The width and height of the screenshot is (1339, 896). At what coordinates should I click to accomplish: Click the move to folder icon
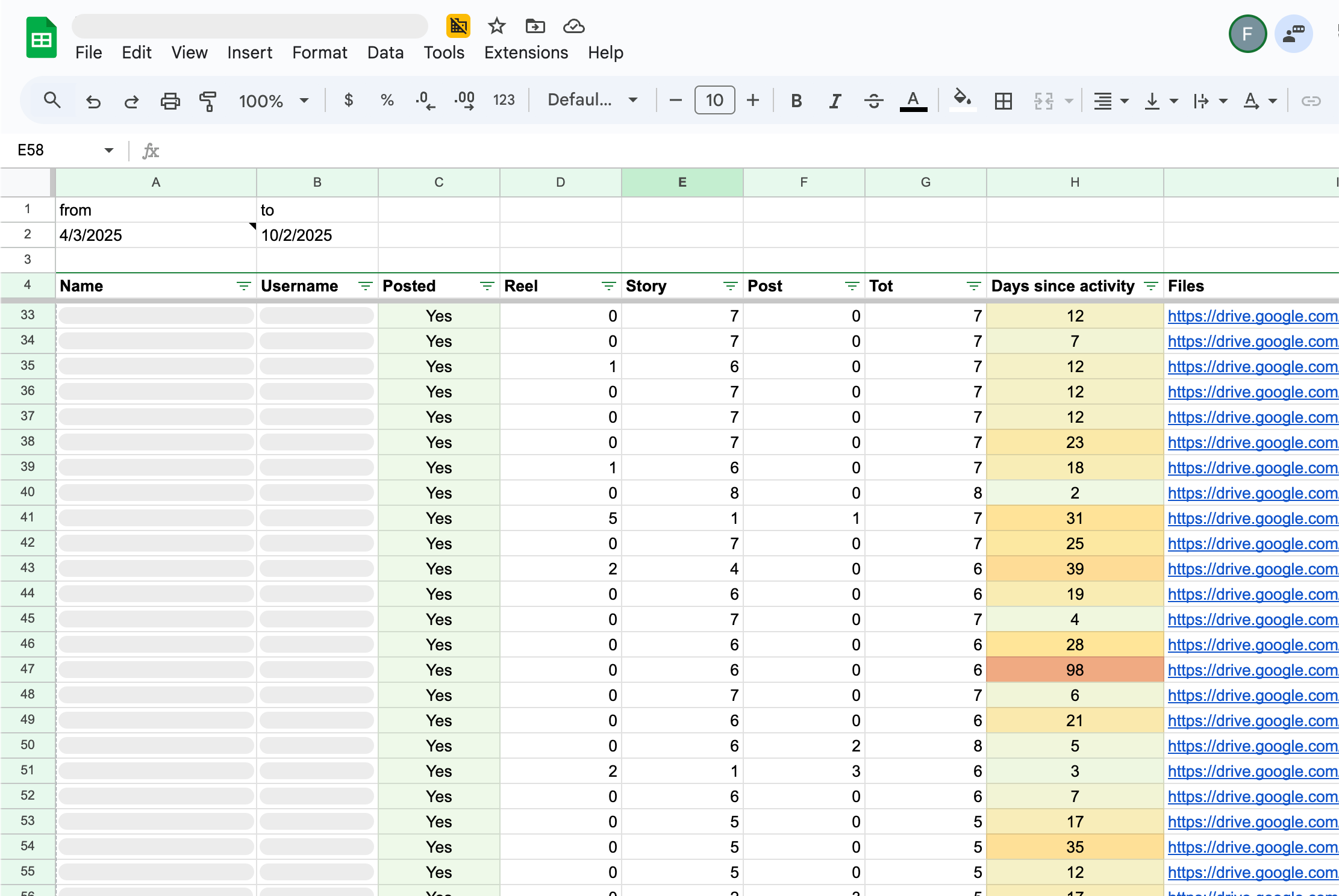coord(535,26)
